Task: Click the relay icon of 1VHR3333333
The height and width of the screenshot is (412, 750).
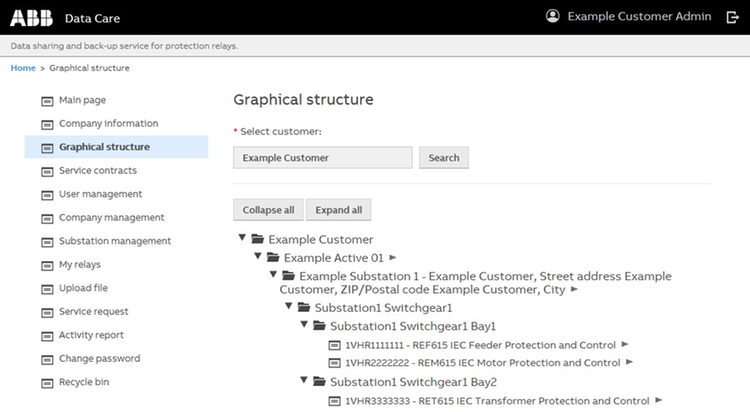Action: pos(334,401)
